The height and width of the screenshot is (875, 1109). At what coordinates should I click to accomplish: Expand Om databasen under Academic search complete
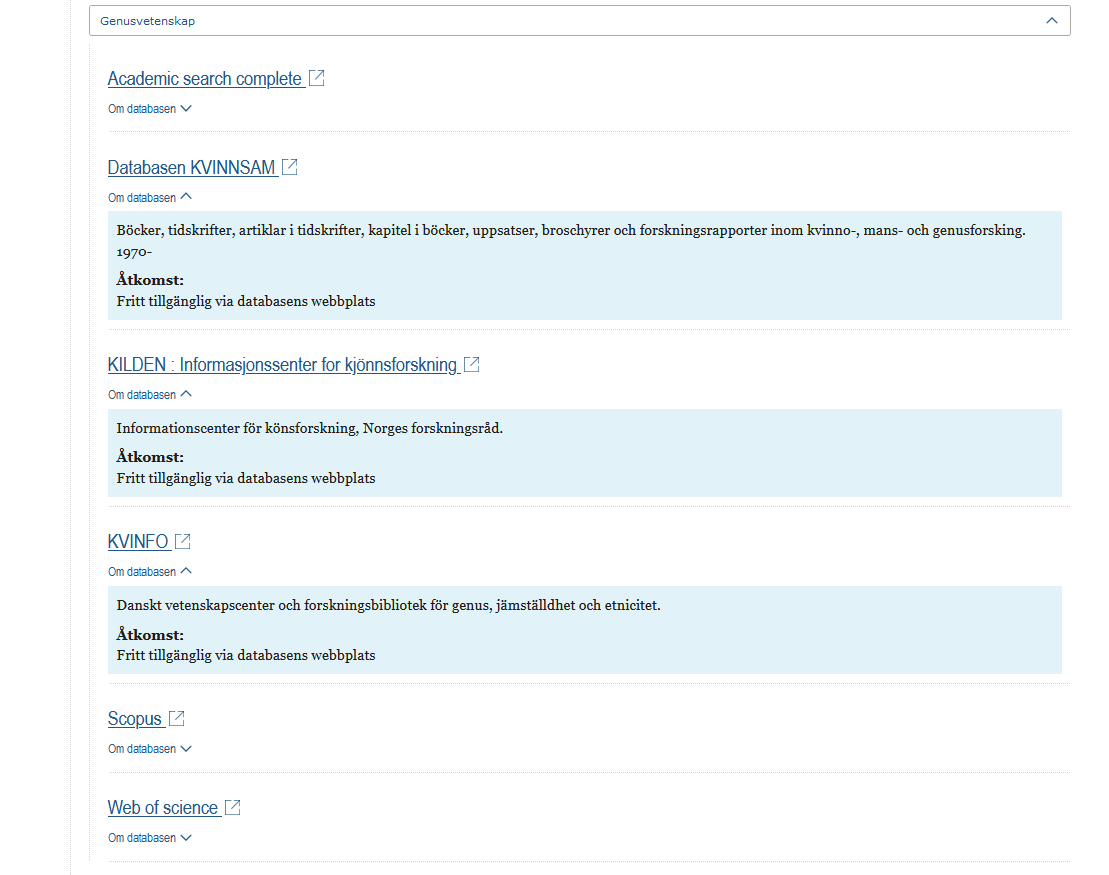149,109
